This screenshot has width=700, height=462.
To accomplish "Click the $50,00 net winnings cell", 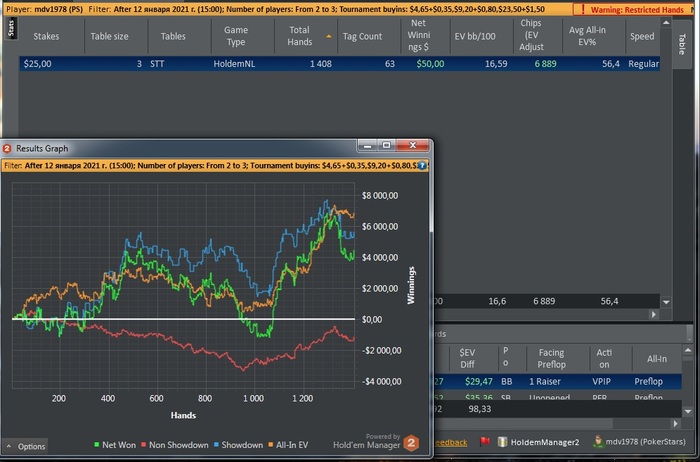I will coord(430,64).
